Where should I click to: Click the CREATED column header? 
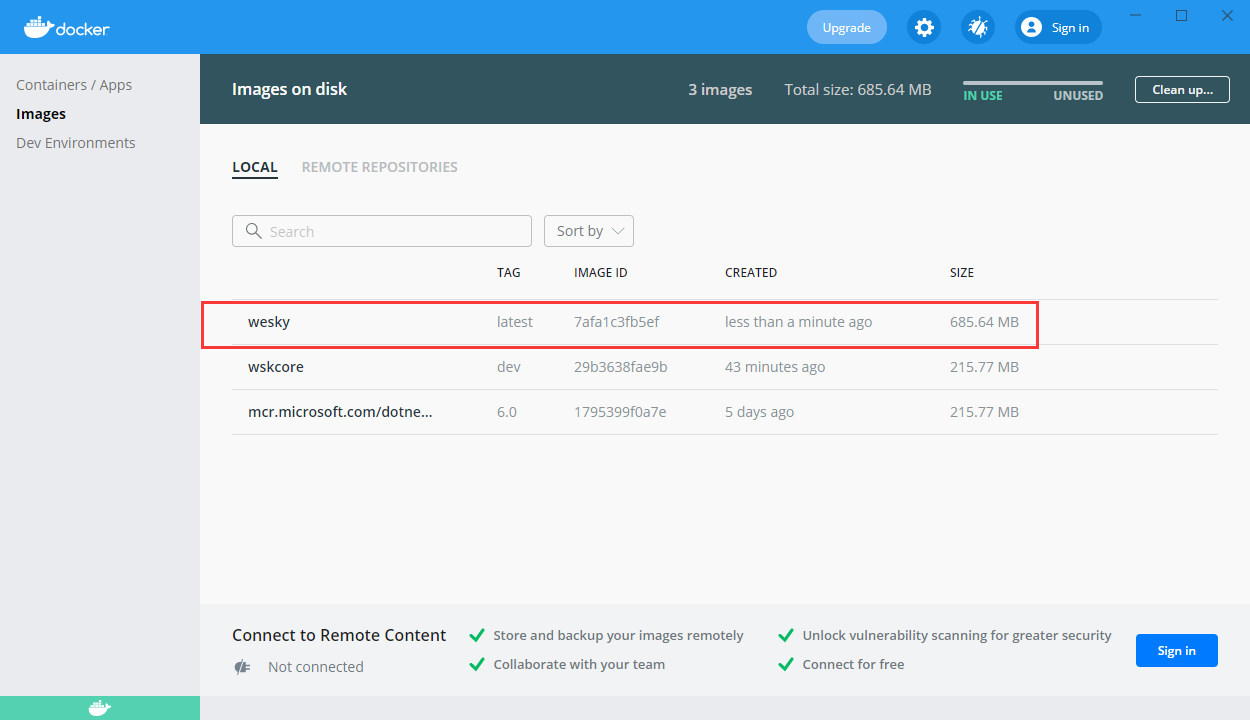point(751,273)
